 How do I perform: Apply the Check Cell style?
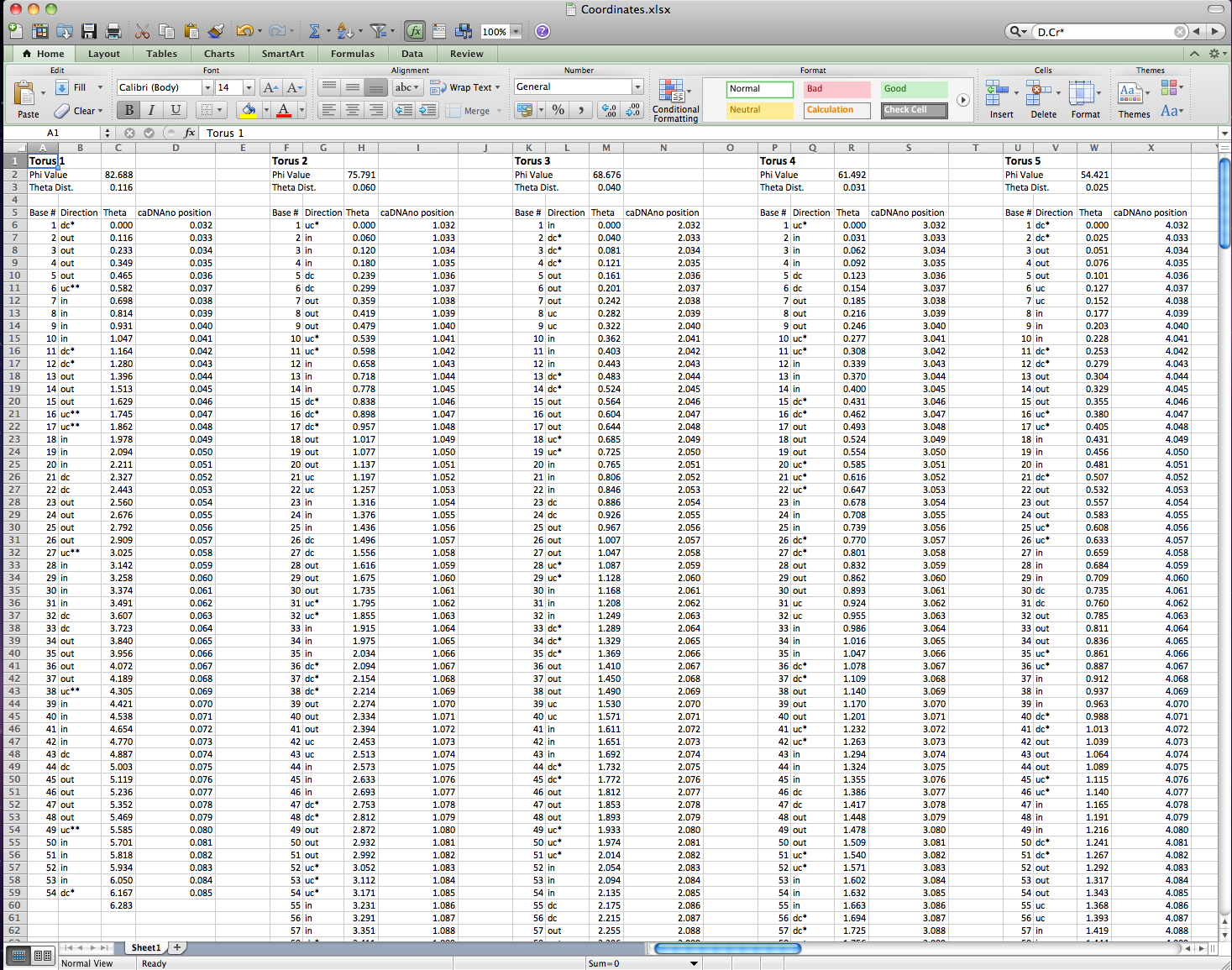tap(914, 110)
